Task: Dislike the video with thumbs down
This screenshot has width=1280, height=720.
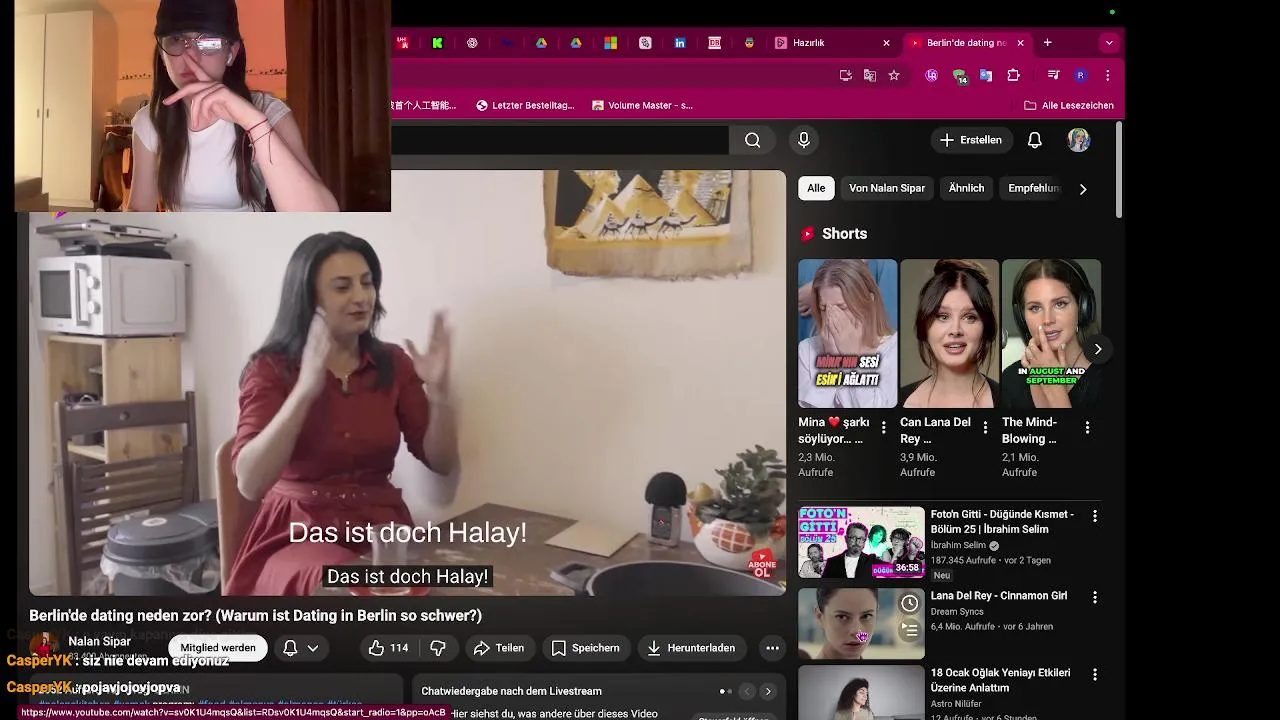Action: coord(438,648)
